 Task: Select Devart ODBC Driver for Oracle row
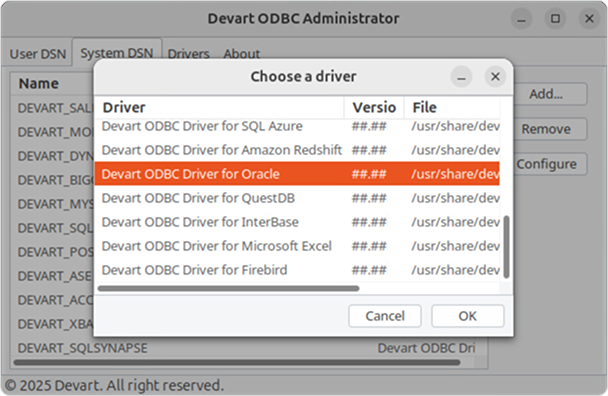[x=297, y=174]
